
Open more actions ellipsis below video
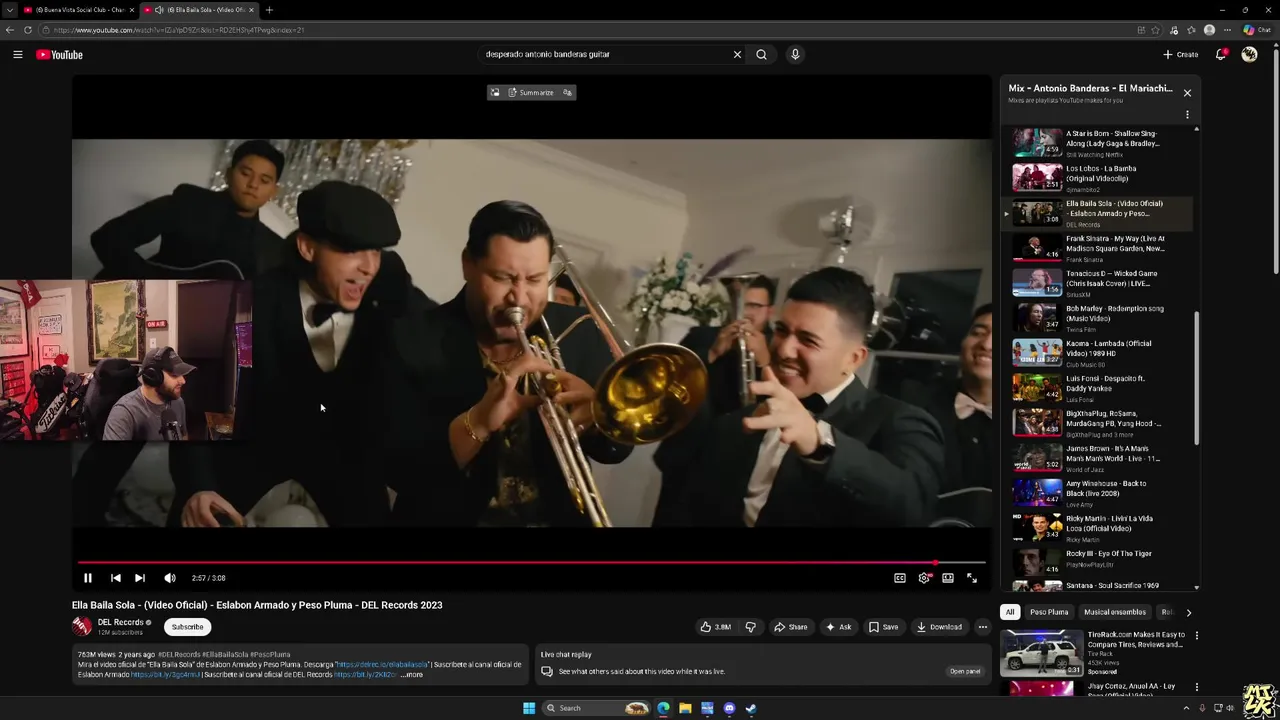(x=982, y=627)
